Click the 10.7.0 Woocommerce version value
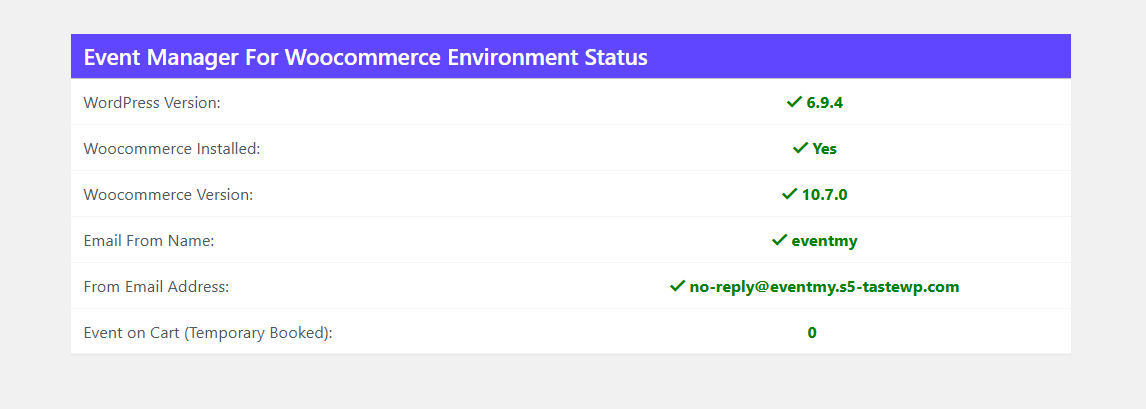Image resolution: width=1146 pixels, height=409 pixels. tap(824, 194)
